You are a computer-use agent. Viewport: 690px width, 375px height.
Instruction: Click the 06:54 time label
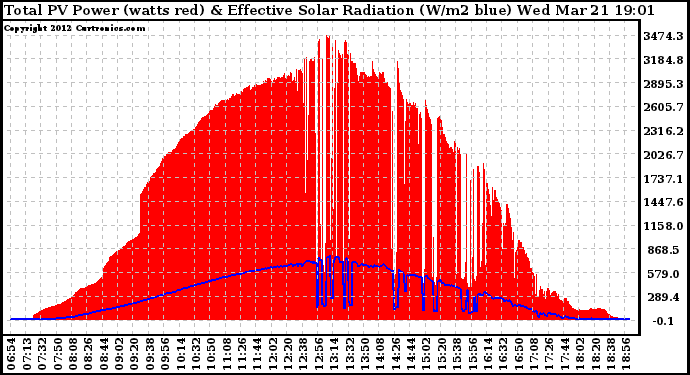(x=11, y=354)
